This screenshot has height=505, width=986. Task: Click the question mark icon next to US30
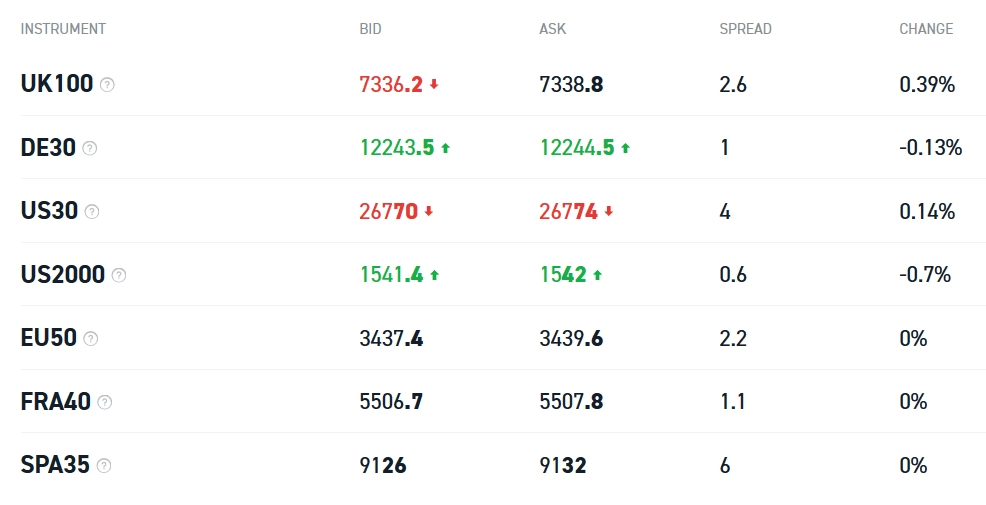pos(92,212)
